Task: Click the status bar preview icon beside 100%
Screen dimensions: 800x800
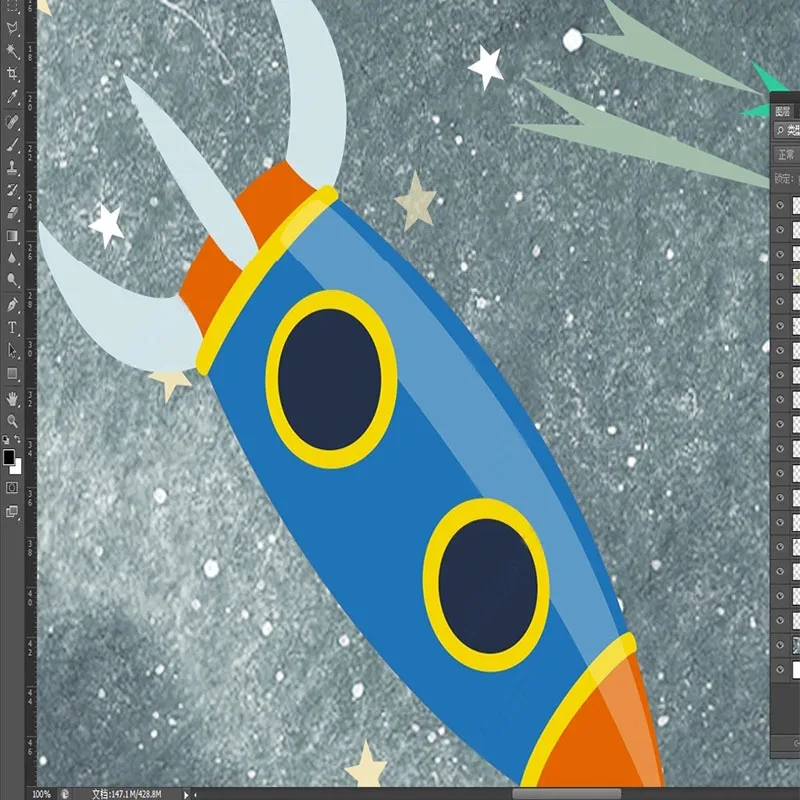Action: click(65, 794)
